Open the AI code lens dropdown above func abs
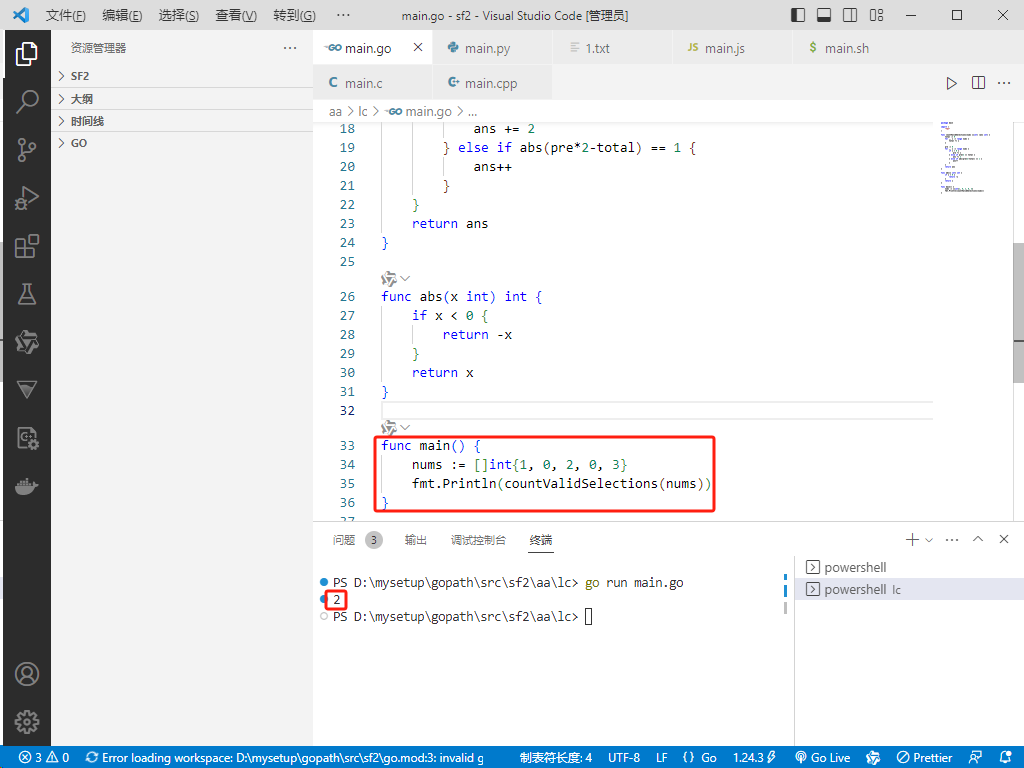 [396, 279]
